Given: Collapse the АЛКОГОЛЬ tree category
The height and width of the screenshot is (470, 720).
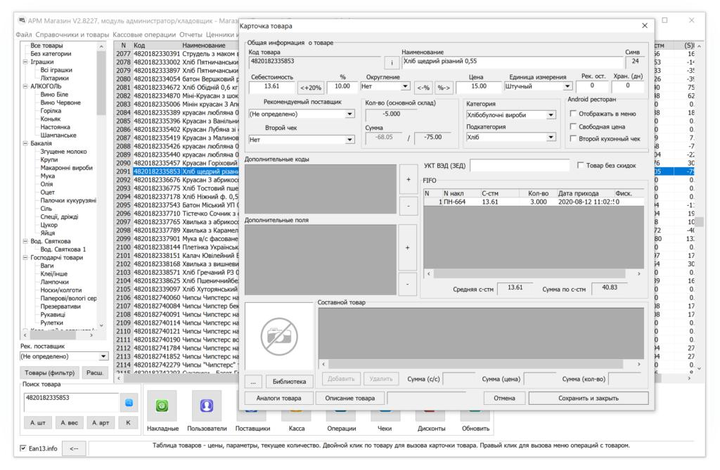Looking at the screenshot, I should (x=25, y=86).
